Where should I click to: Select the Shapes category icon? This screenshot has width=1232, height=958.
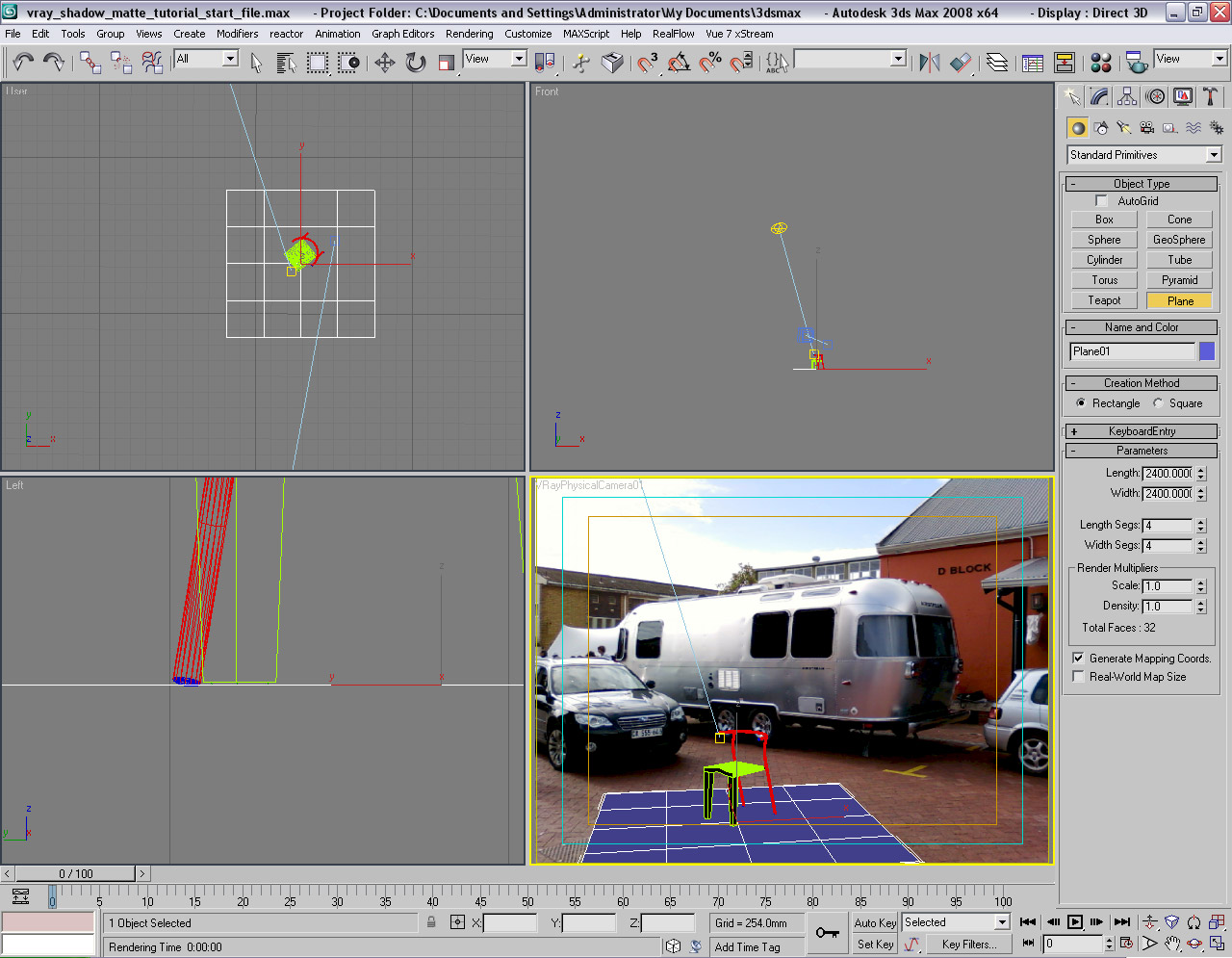pos(1101,127)
